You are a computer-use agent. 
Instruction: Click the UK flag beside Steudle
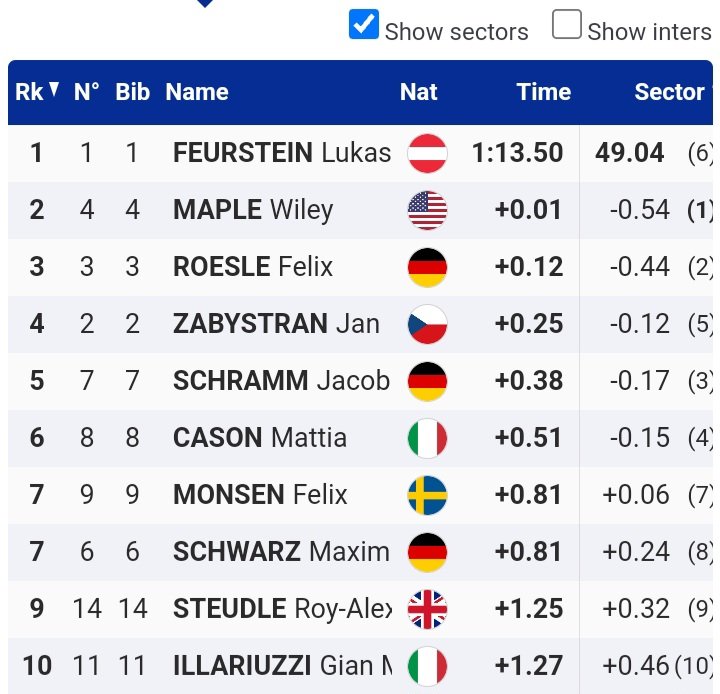point(427,609)
